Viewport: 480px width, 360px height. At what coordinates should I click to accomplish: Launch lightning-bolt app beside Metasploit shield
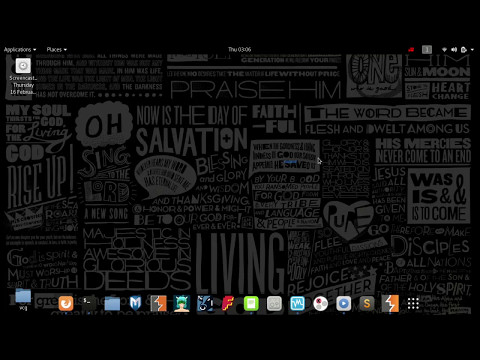coord(158,304)
